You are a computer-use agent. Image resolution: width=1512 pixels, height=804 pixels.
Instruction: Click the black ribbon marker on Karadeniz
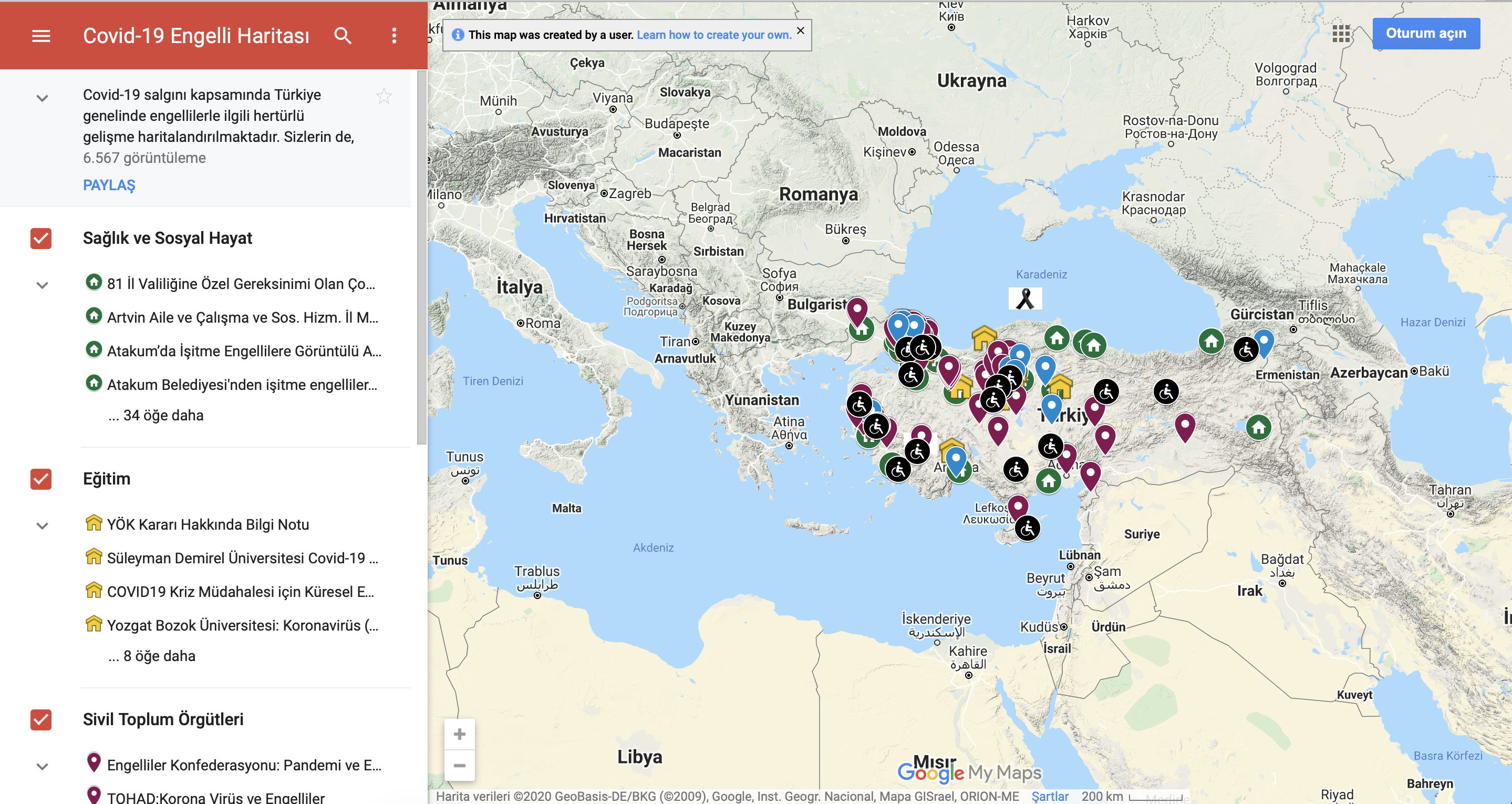(1025, 298)
